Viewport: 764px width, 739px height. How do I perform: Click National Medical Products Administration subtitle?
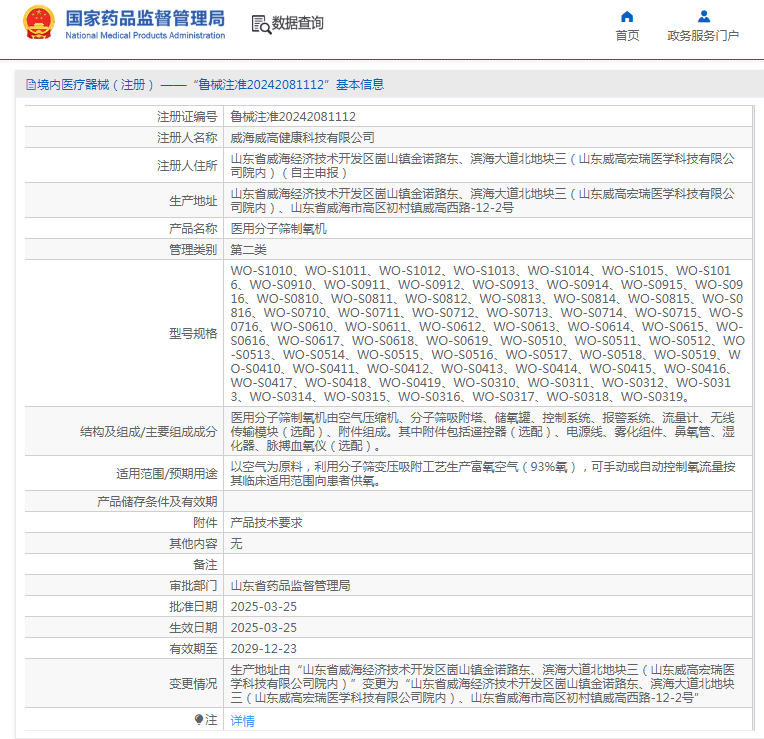[145, 36]
